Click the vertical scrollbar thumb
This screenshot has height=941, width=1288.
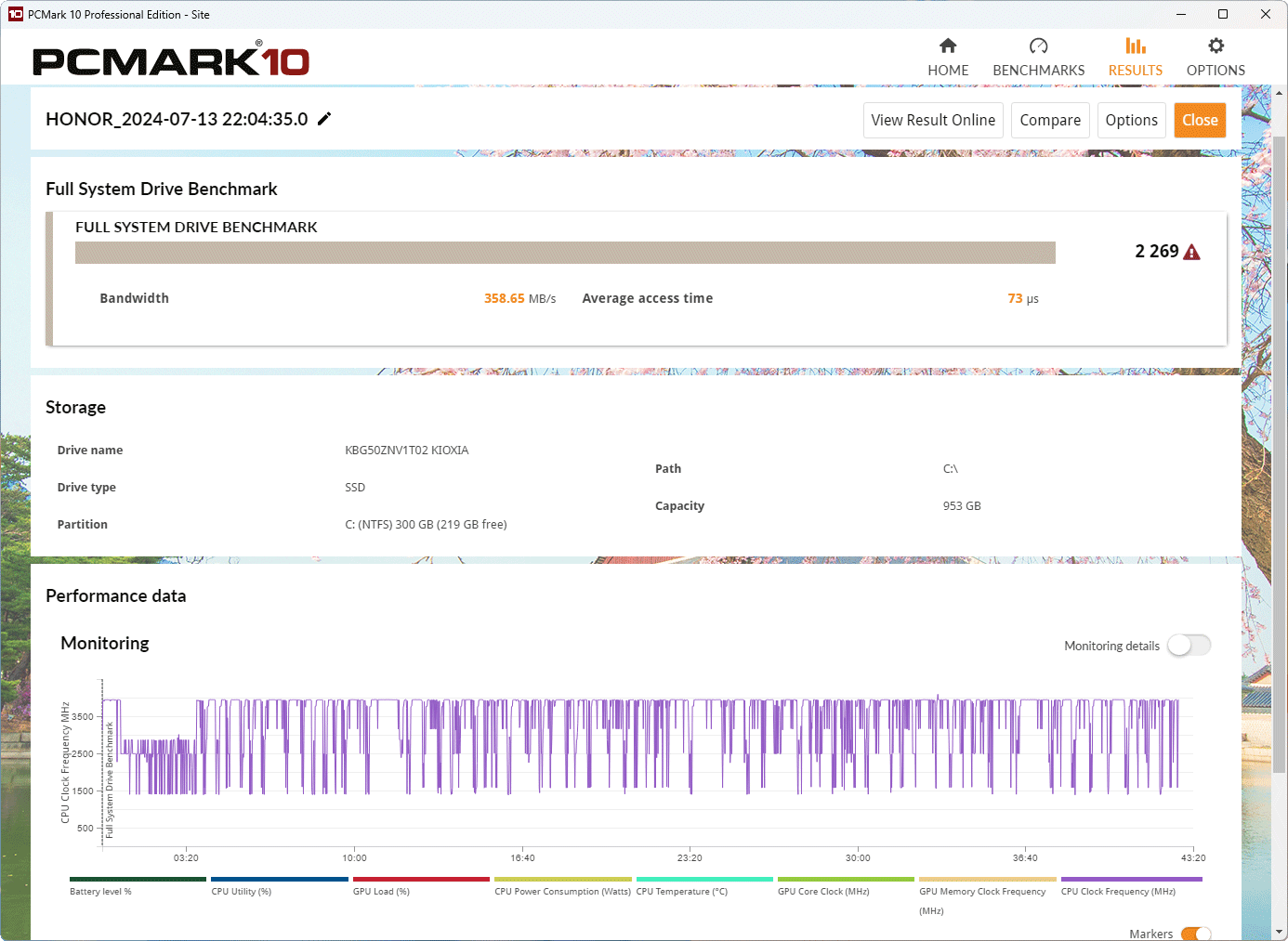coord(1280,454)
